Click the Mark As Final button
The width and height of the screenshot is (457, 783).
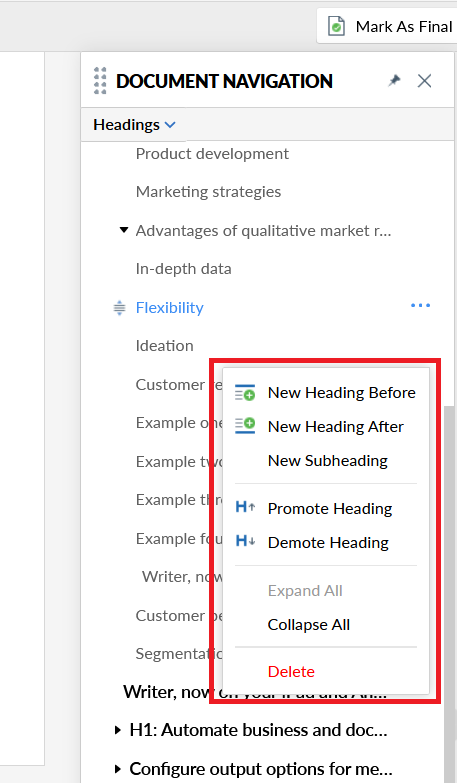click(390, 26)
